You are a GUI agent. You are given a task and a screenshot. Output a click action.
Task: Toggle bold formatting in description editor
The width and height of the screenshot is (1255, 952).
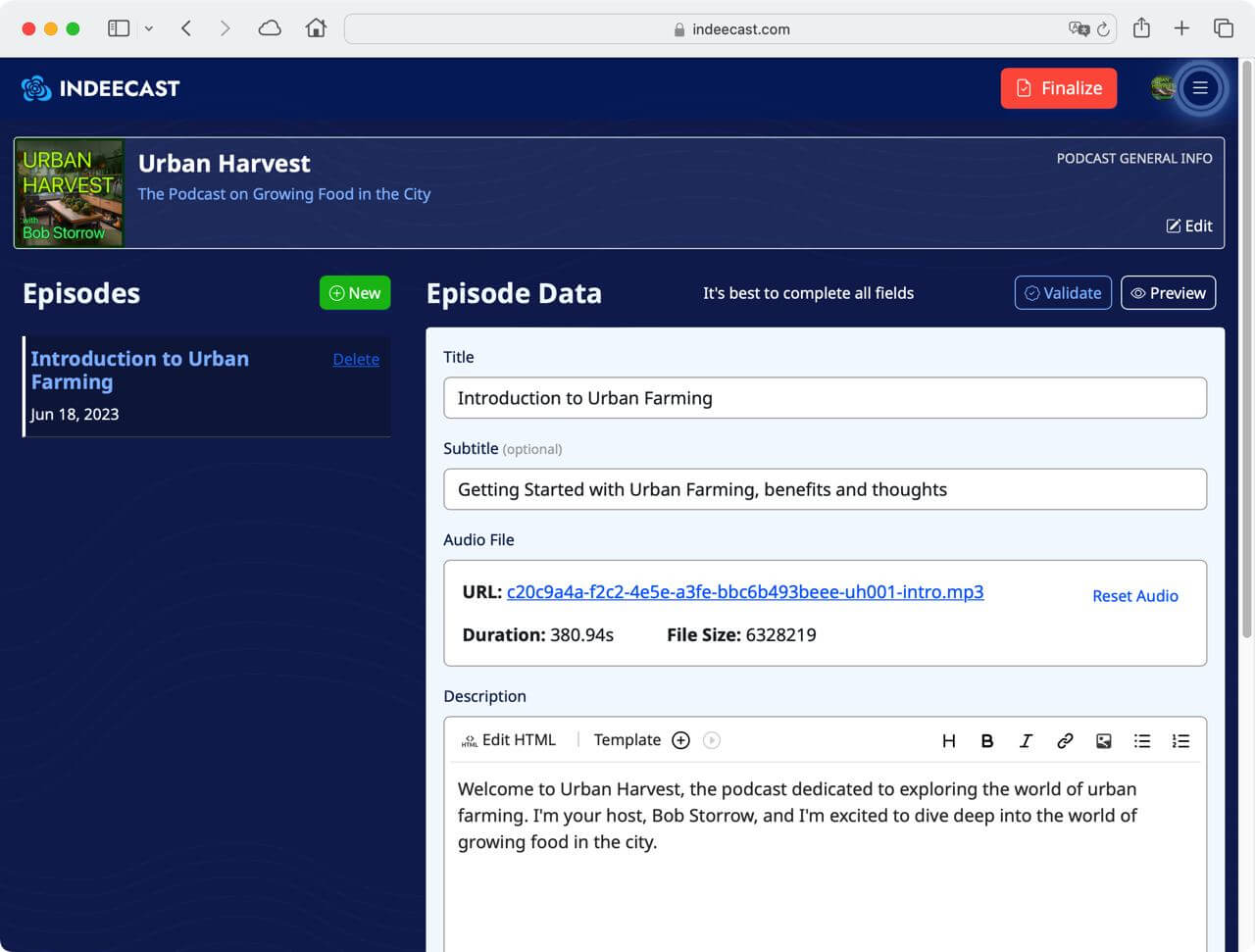(987, 741)
